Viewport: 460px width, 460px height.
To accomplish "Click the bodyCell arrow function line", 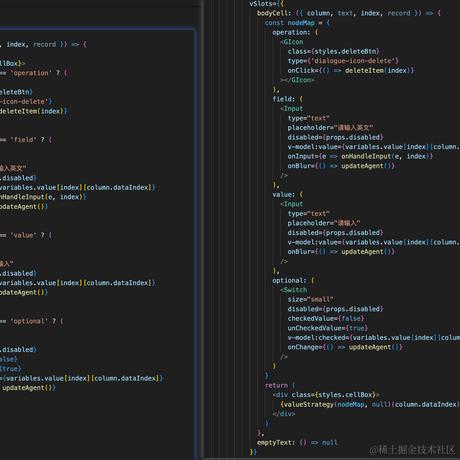I will (349, 13).
